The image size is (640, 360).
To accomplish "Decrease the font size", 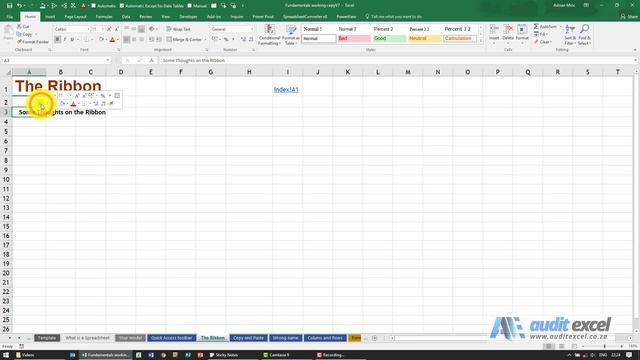I will coord(117,29).
